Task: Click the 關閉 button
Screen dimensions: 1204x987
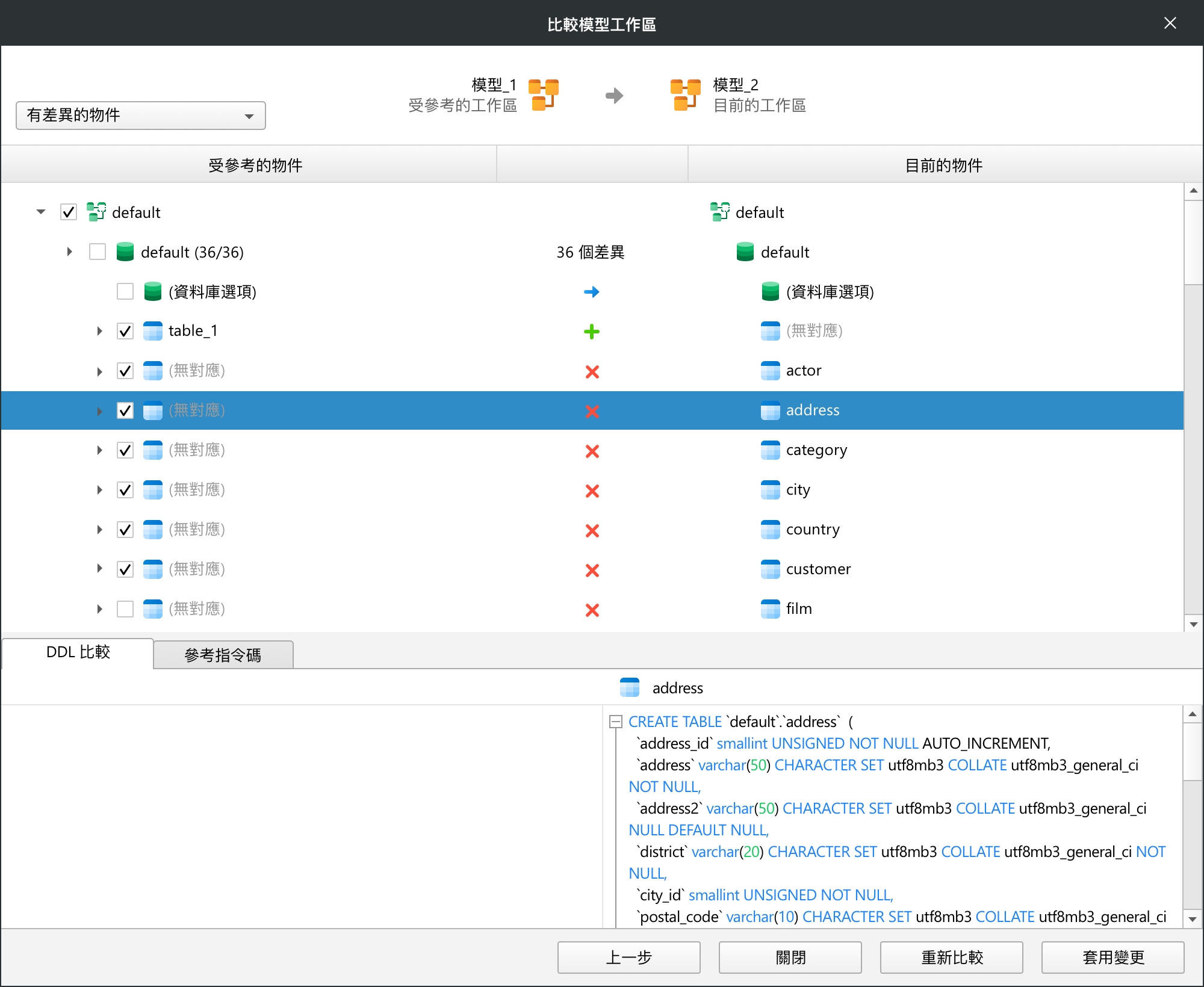Action: tap(790, 957)
